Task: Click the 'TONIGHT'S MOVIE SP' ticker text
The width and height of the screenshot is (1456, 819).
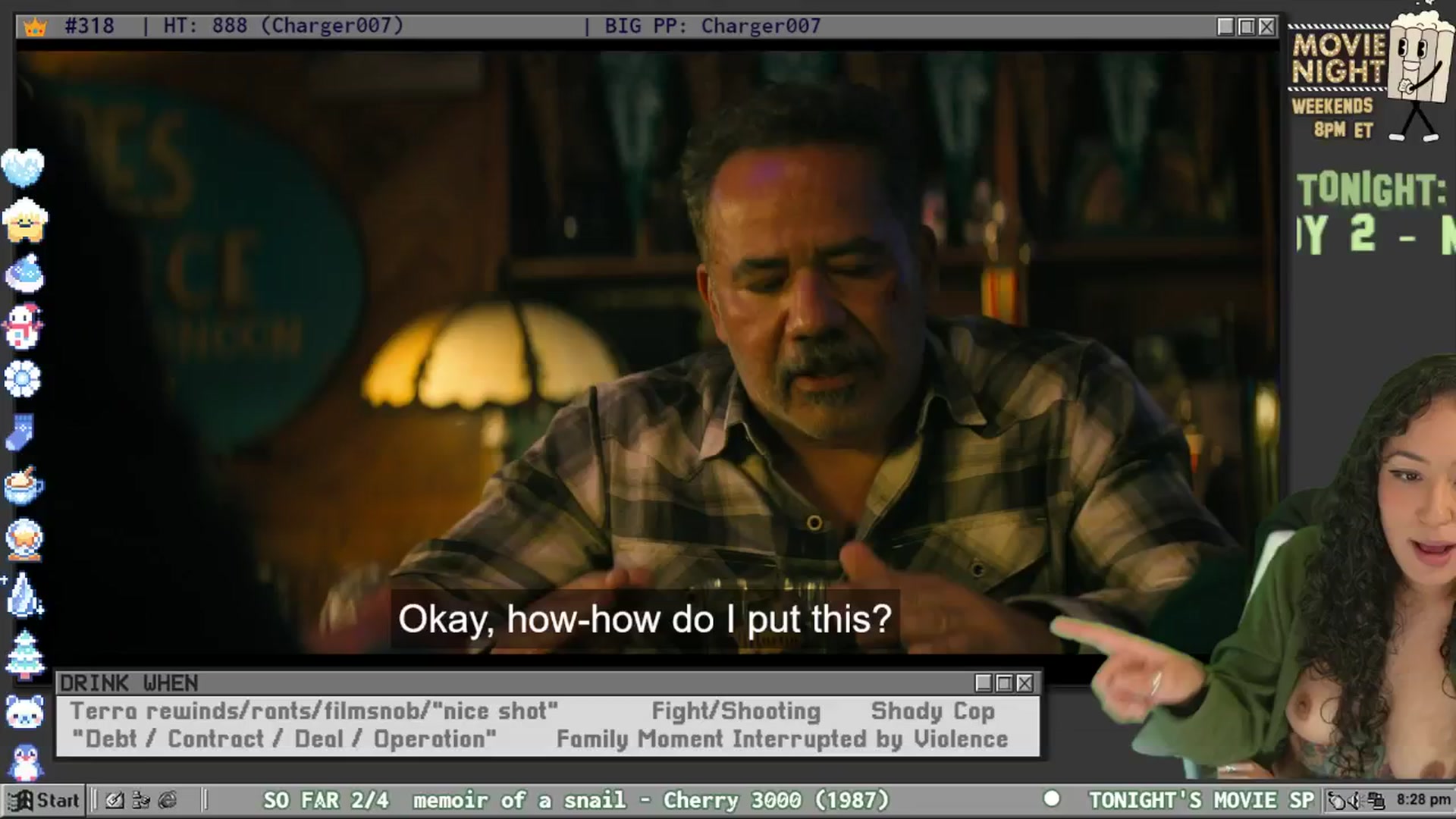Action: (x=1202, y=800)
